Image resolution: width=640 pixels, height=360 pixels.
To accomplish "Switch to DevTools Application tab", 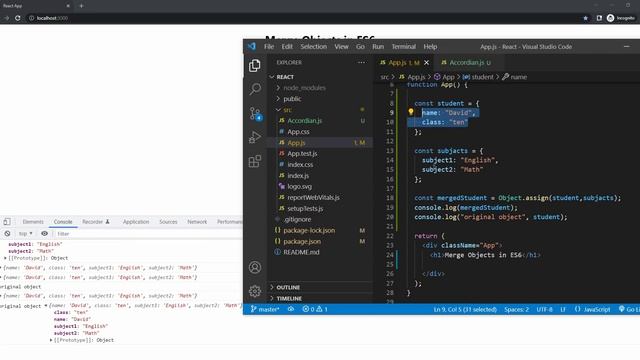I will click(136, 222).
